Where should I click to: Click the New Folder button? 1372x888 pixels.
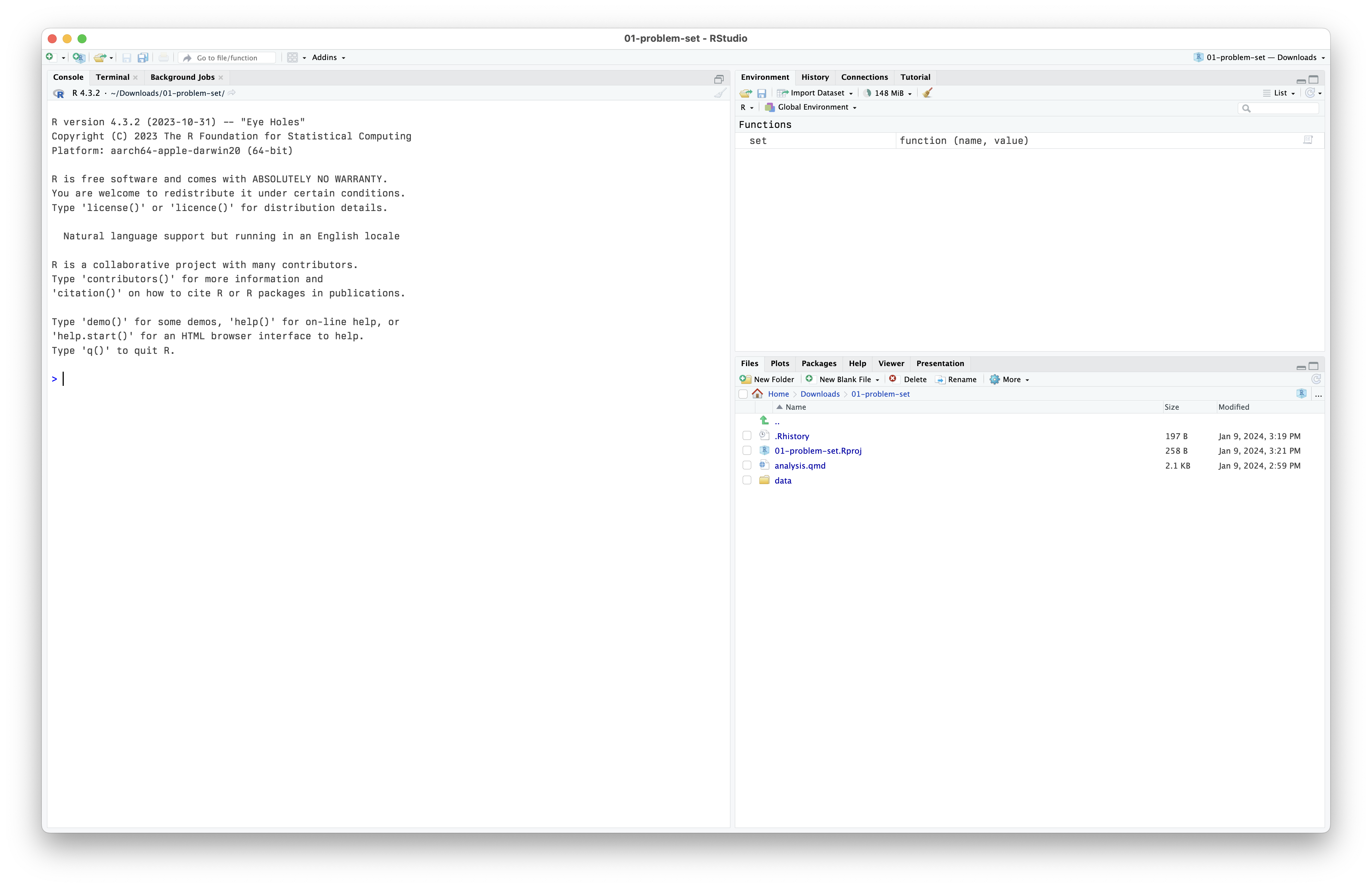tap(767, 379)
